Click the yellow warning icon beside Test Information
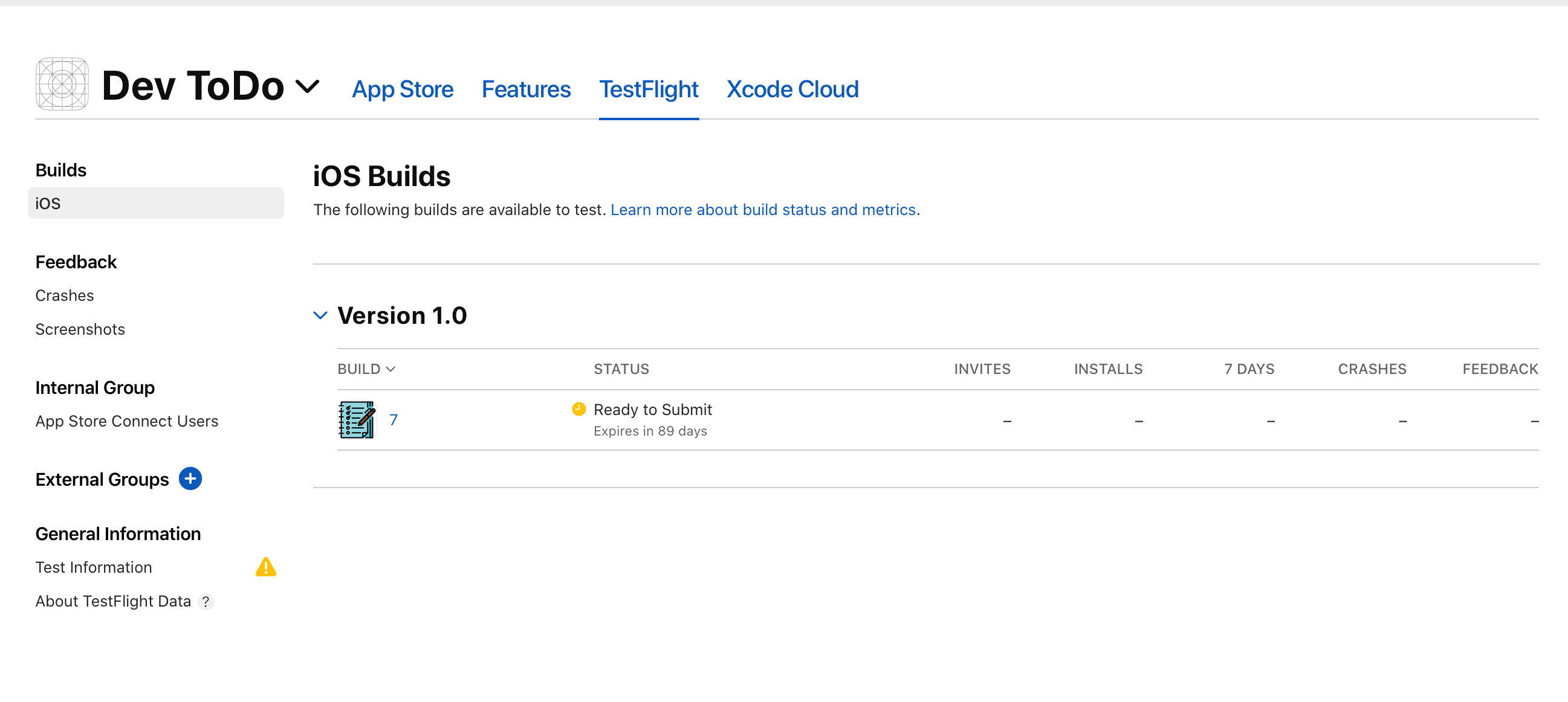Screen dimensions: 1568x702 pos(266,567)
